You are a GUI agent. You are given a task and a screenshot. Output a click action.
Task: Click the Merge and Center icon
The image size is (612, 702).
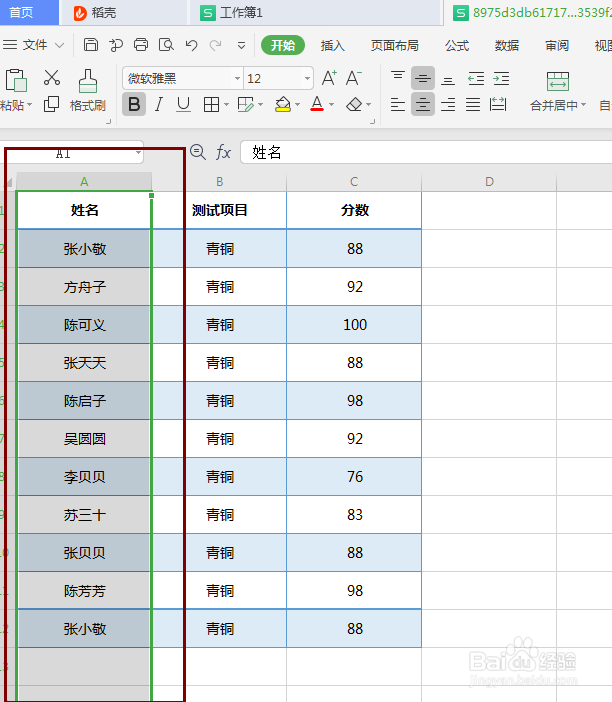557,81
